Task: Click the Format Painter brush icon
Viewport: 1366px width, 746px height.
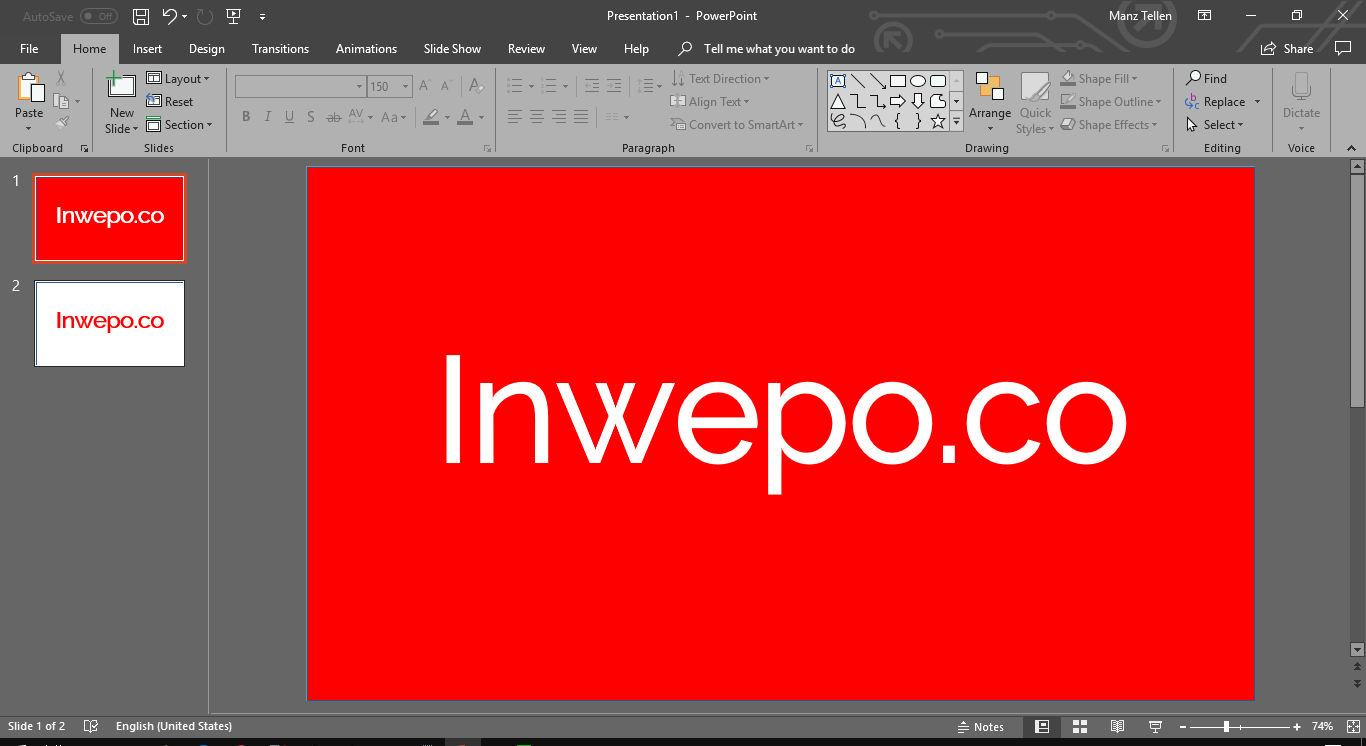Action: point(62,123)
